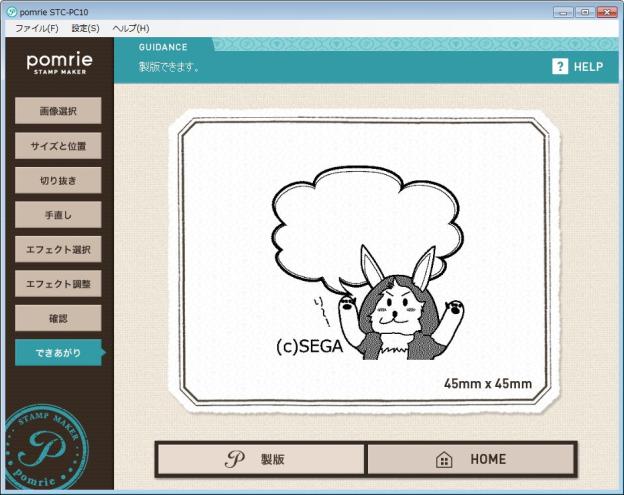Close the pomrie window
Screen dimensions: 624x495
pyautogui.click(x=606, y=12)
